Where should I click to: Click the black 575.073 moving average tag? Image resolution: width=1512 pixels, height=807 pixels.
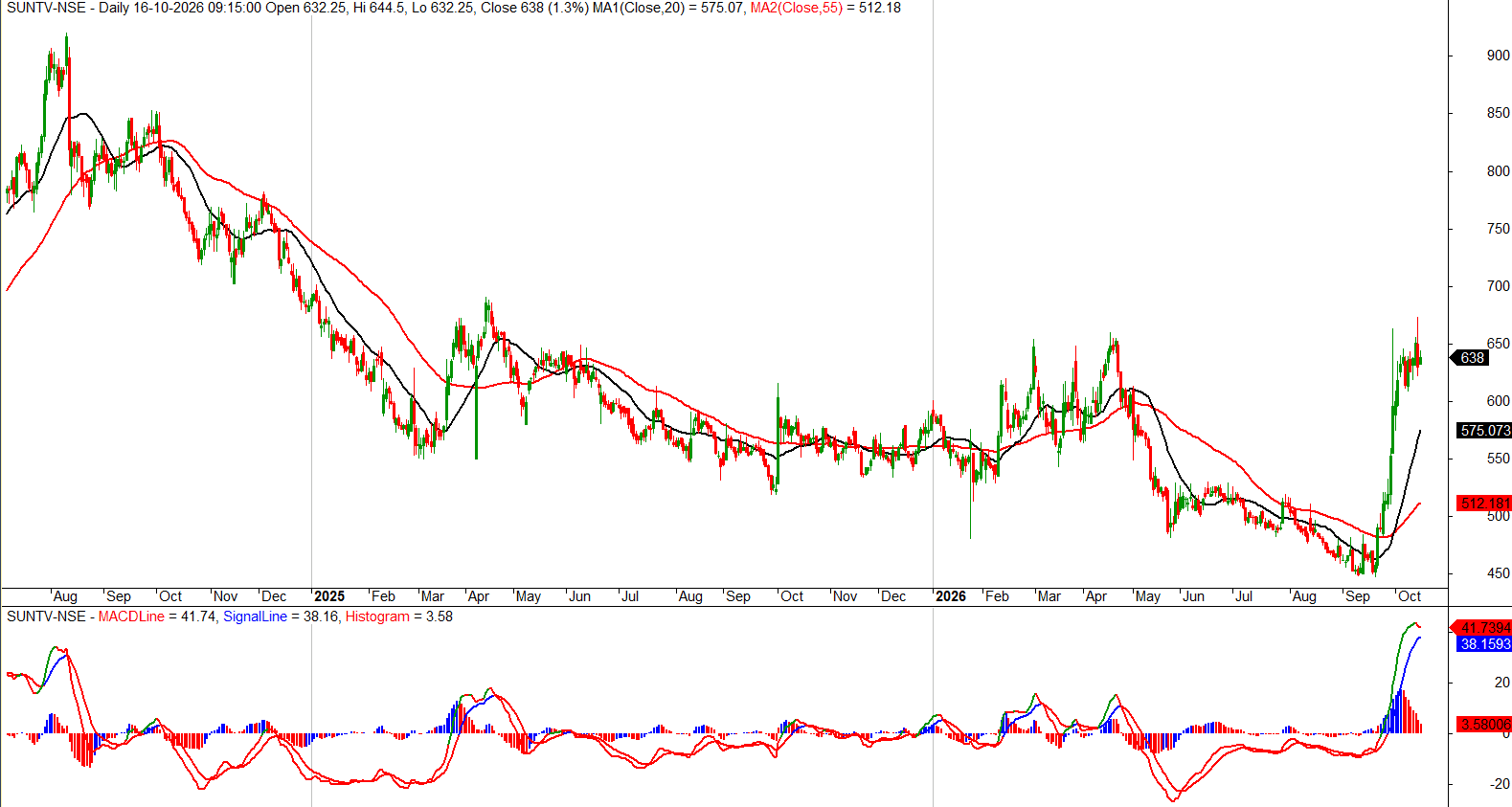(1483, 431)
